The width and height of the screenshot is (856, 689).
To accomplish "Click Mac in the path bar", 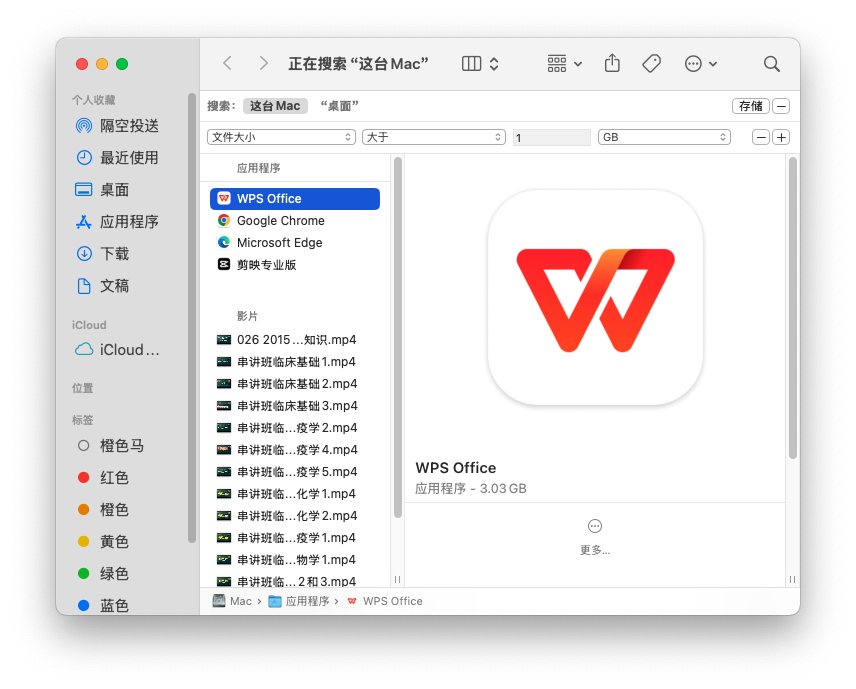I will (x=233, y=601).
